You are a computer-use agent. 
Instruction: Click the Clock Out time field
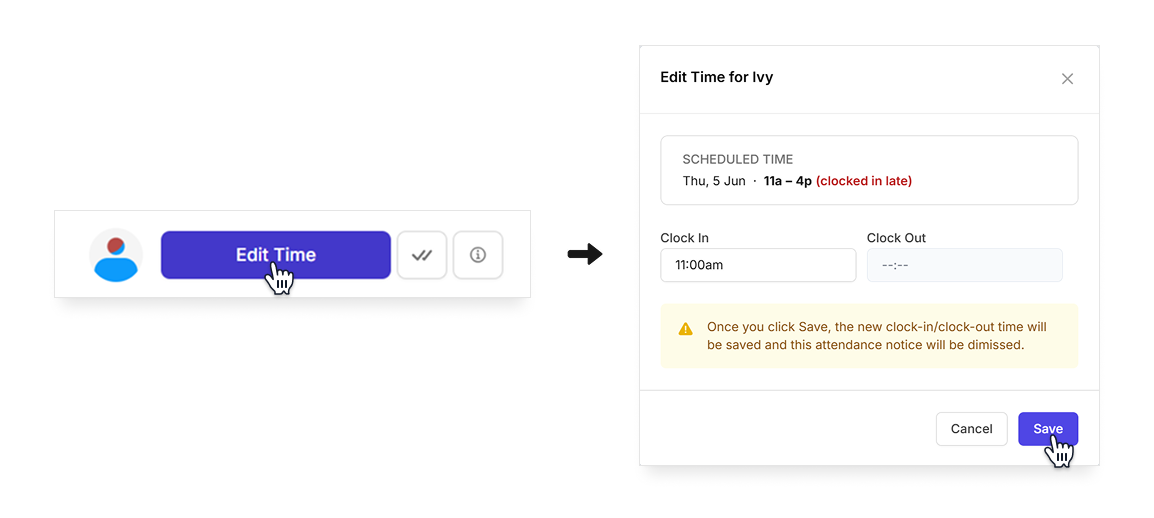pos(965,265)
